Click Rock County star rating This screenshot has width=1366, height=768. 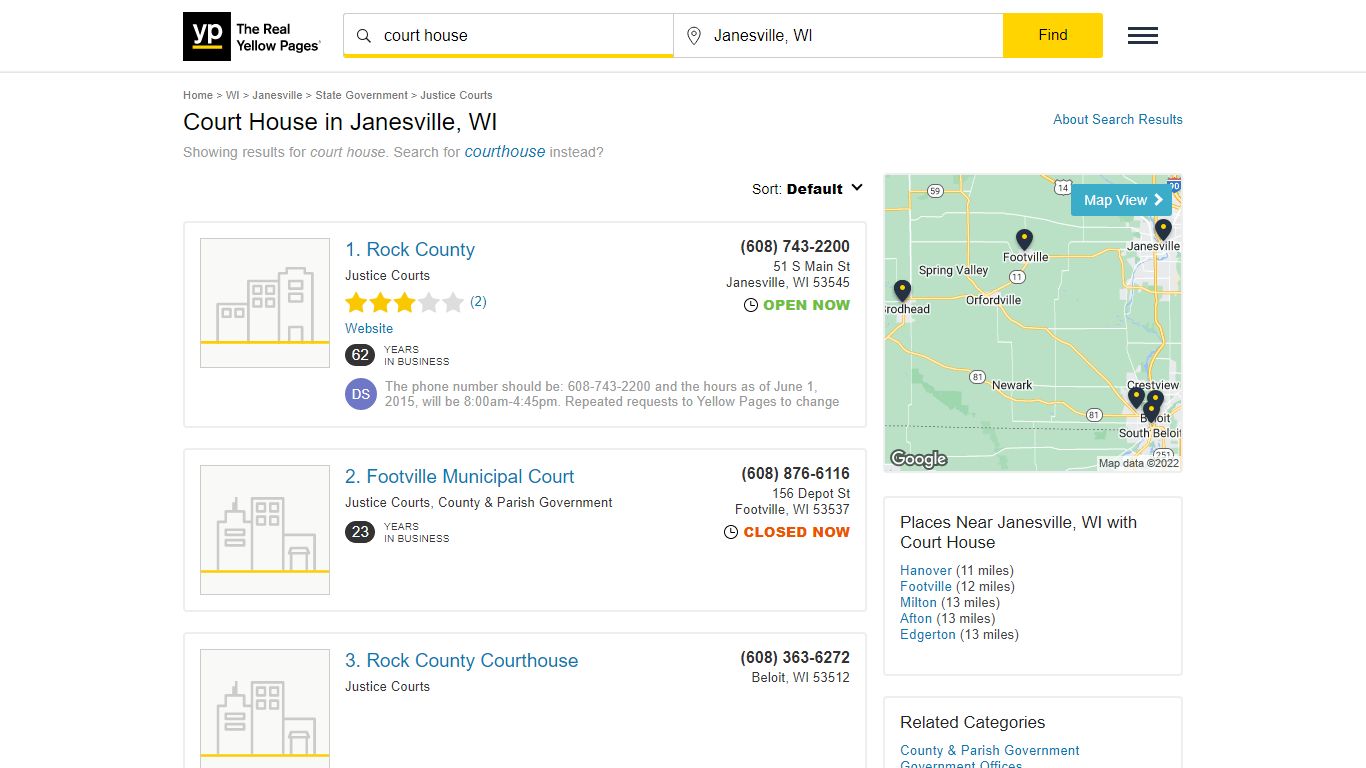(405, 302)
